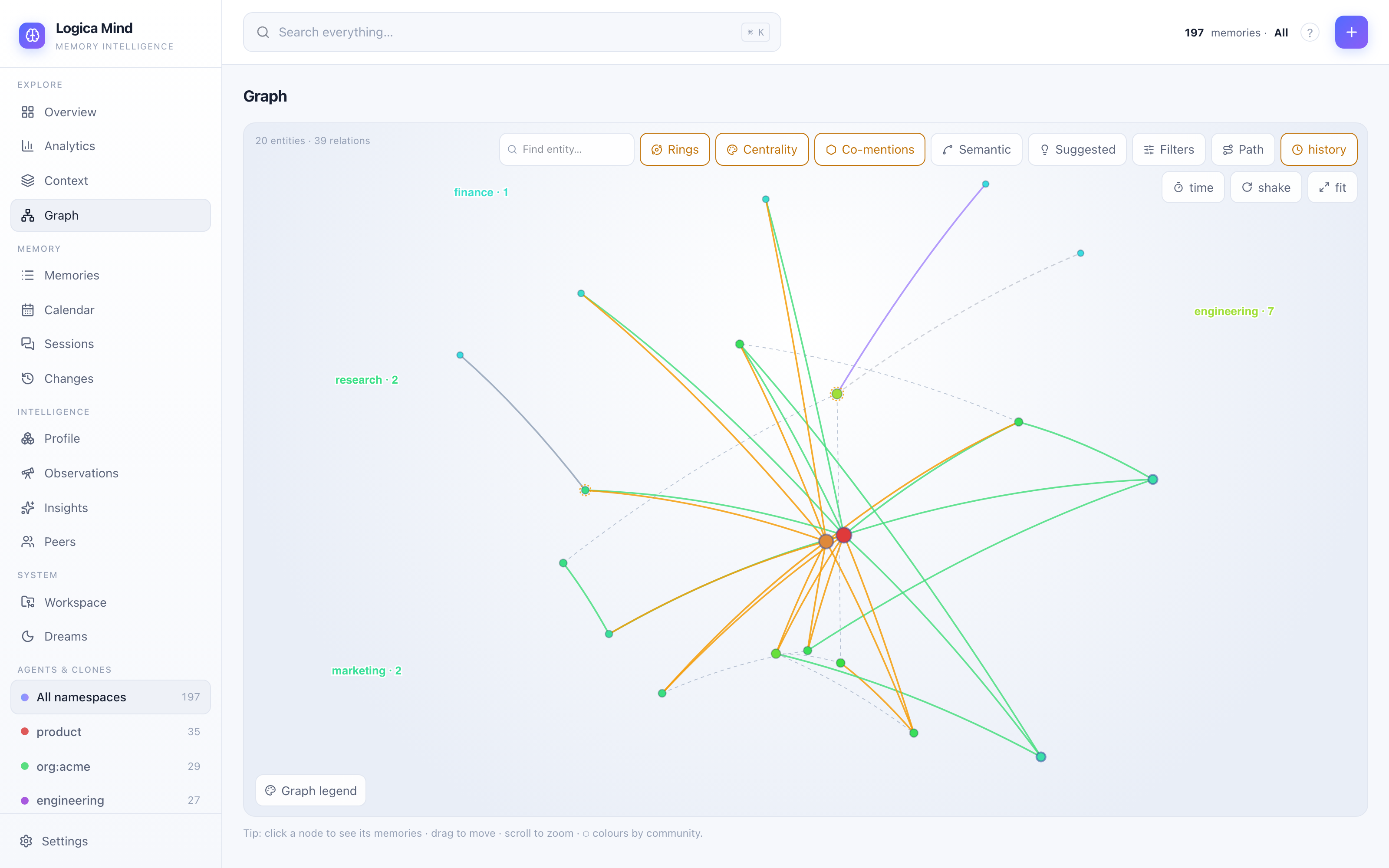1389x868 pixels.
Task: Click the Sessions chat icon
Action: tap(27, 344)
